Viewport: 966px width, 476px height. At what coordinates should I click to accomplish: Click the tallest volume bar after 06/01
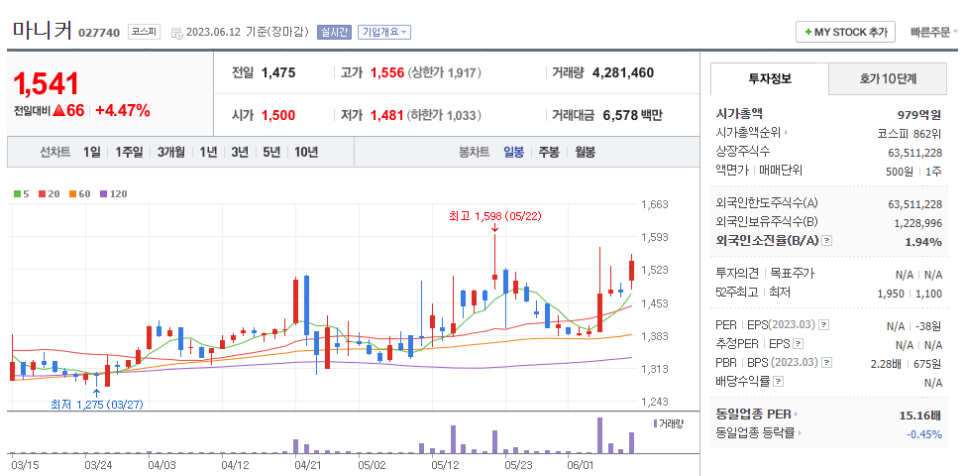pyautogui.click(x=600, y=436)
